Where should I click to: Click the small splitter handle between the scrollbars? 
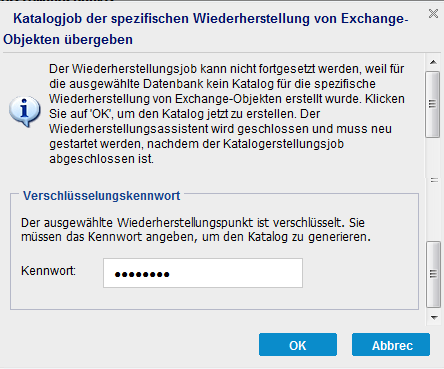pyautogui.click(x=434, y=180)
